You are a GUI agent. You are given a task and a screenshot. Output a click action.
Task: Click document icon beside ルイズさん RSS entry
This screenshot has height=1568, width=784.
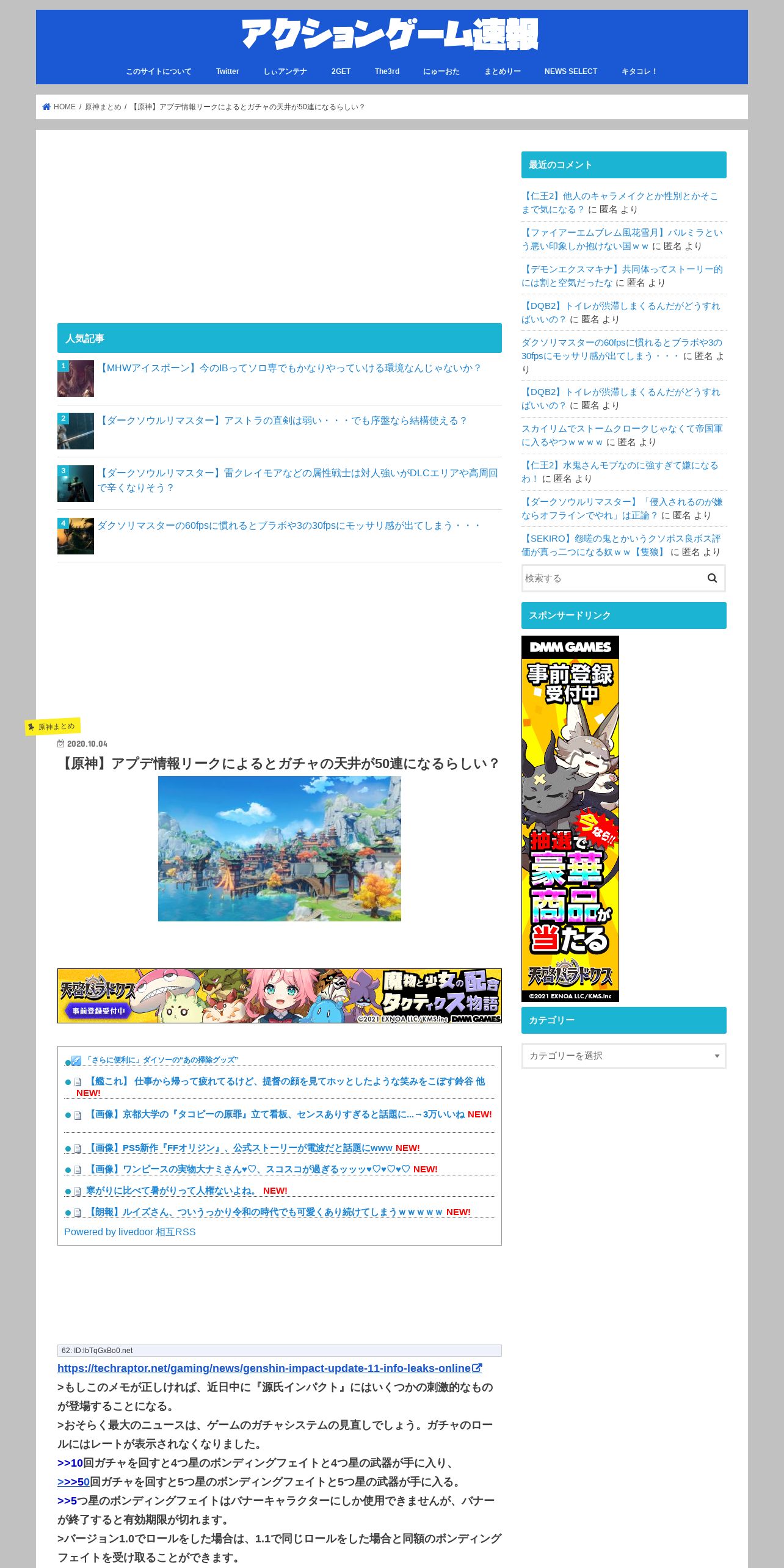[x=78, y=1213]
